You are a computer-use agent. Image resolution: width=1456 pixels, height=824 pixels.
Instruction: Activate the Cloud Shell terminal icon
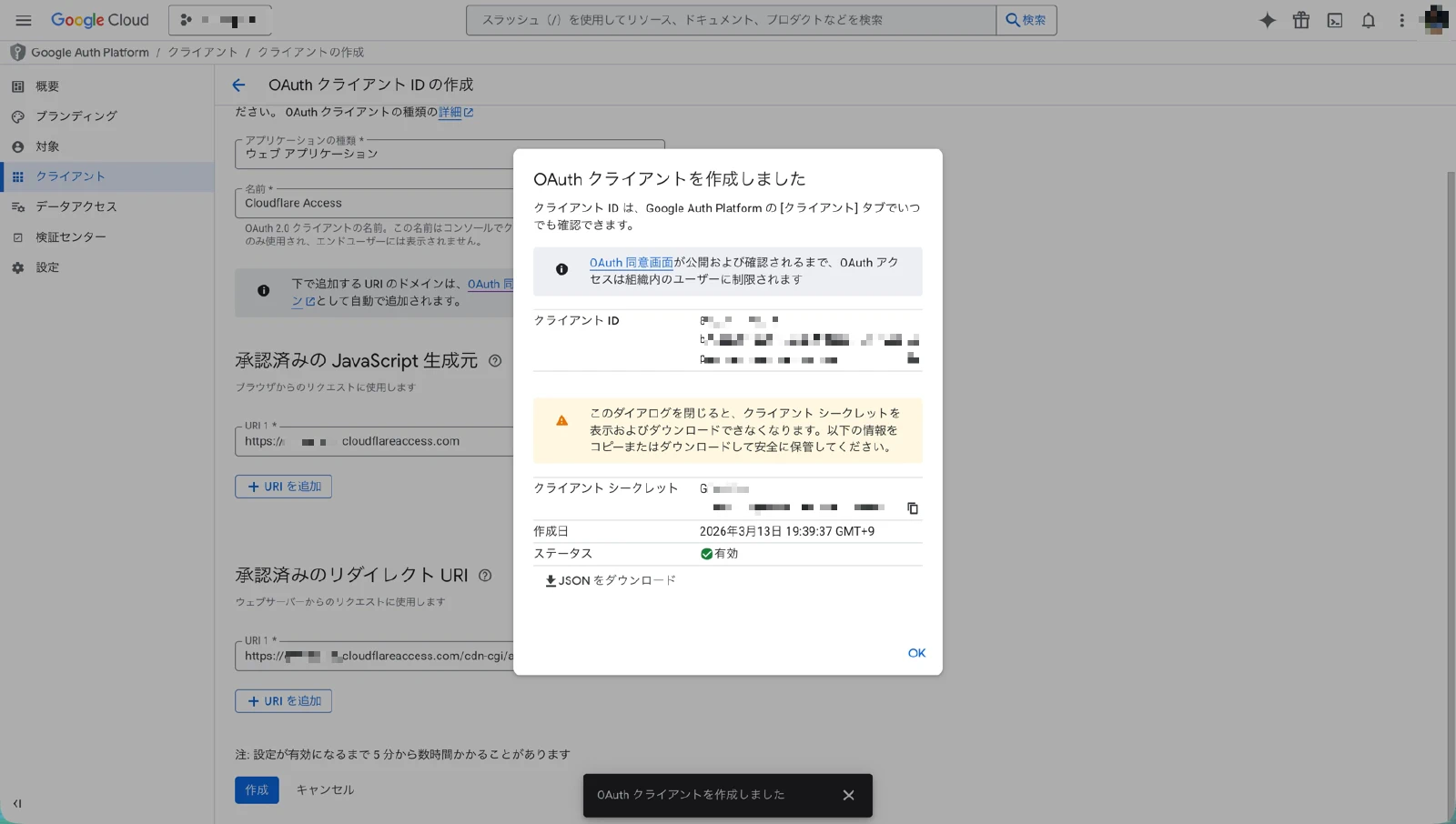click(1334, 19)
